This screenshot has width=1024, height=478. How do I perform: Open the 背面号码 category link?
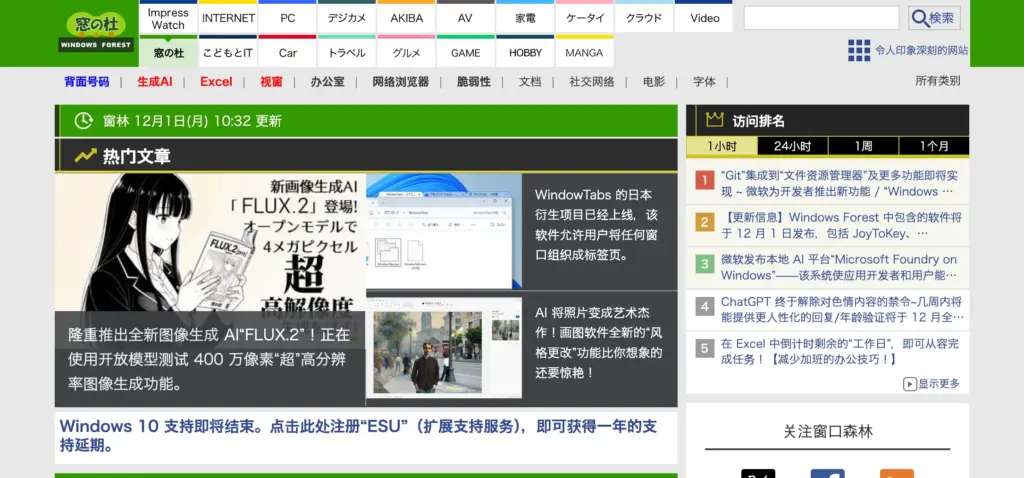coord(87,82)
